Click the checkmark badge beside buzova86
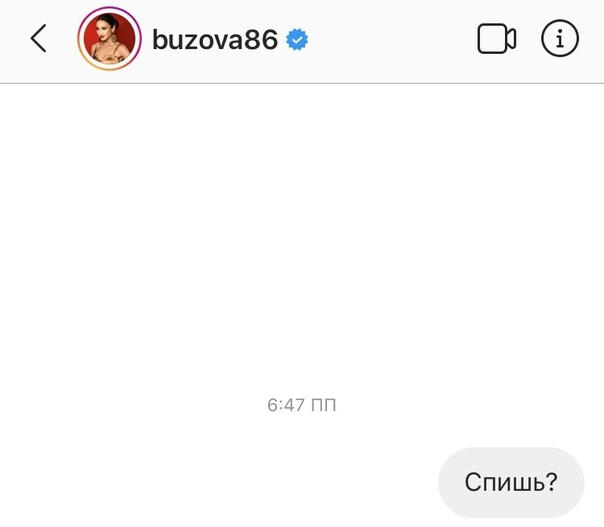 297,39
